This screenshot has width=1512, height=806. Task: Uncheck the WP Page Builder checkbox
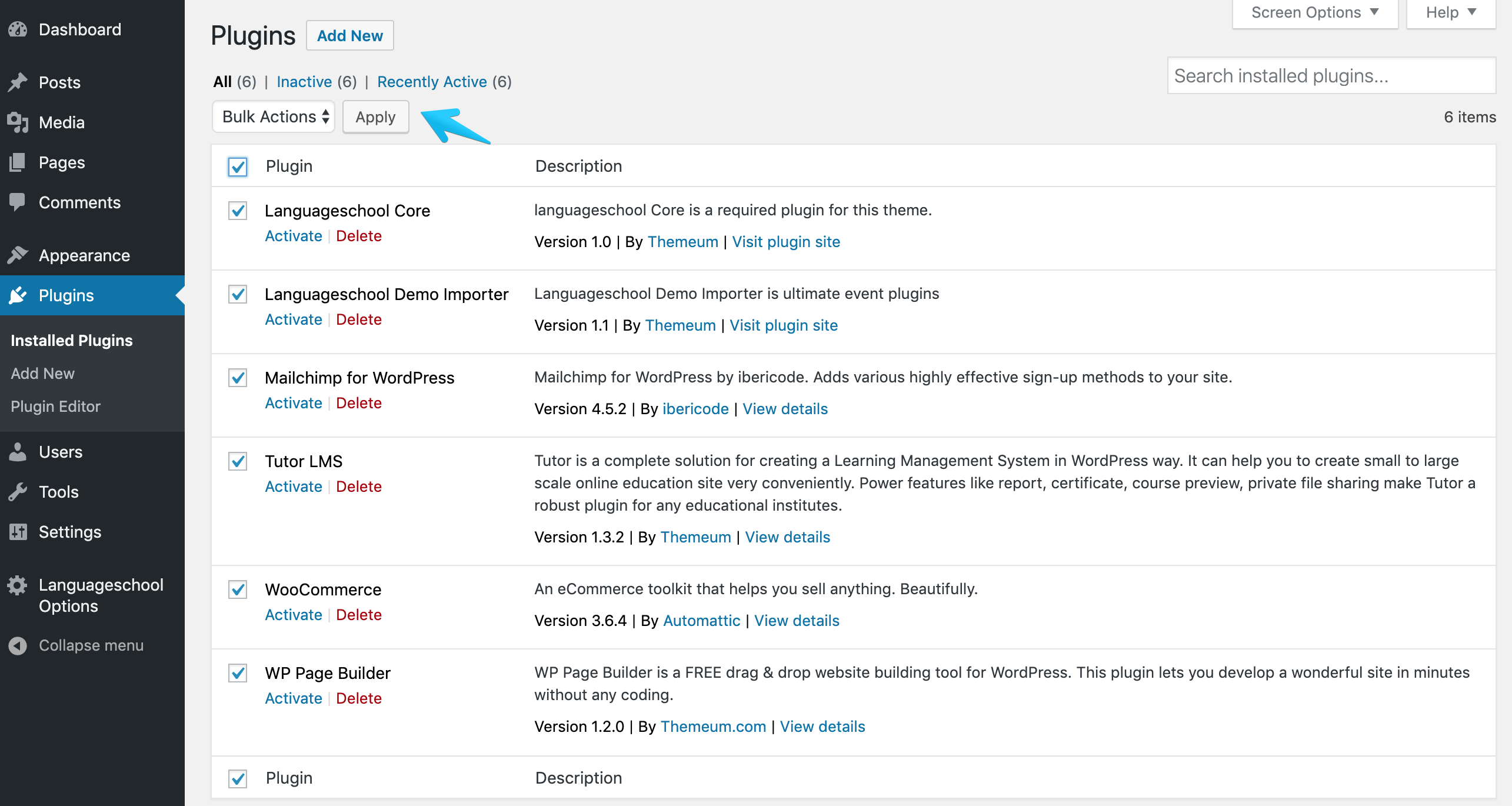[x=238, y=673]
